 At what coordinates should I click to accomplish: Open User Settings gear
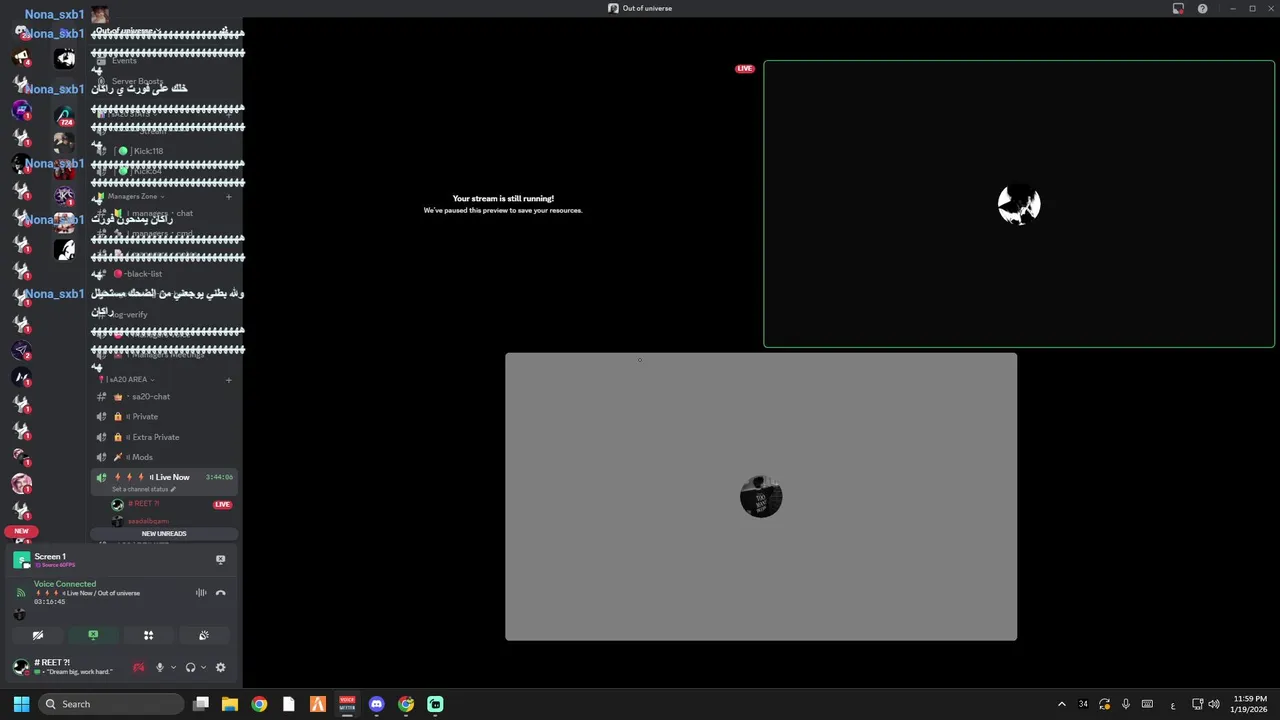(x=221, y=668)
